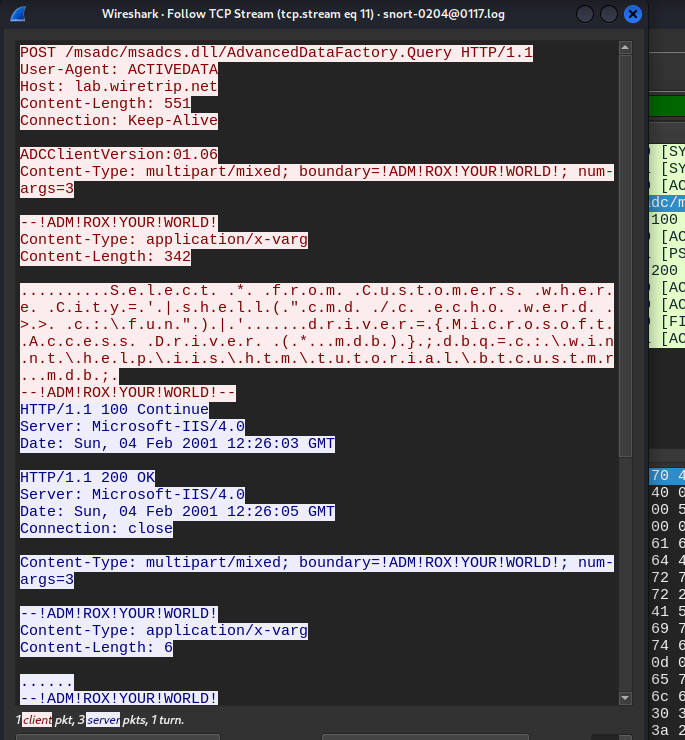The image size is (685, 740).
Task: Click the closing --!ADM!ROX!YOUR!WORLD!-- boundary line
Action: click(127, 392)
